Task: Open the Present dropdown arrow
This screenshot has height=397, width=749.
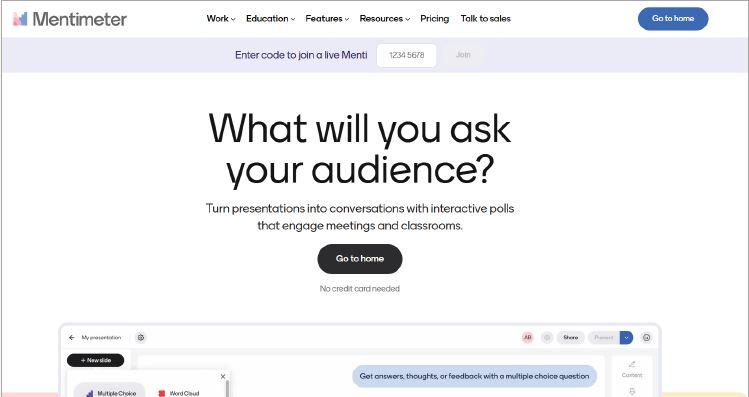Action: pyautogui.click(x=626, y=337)
